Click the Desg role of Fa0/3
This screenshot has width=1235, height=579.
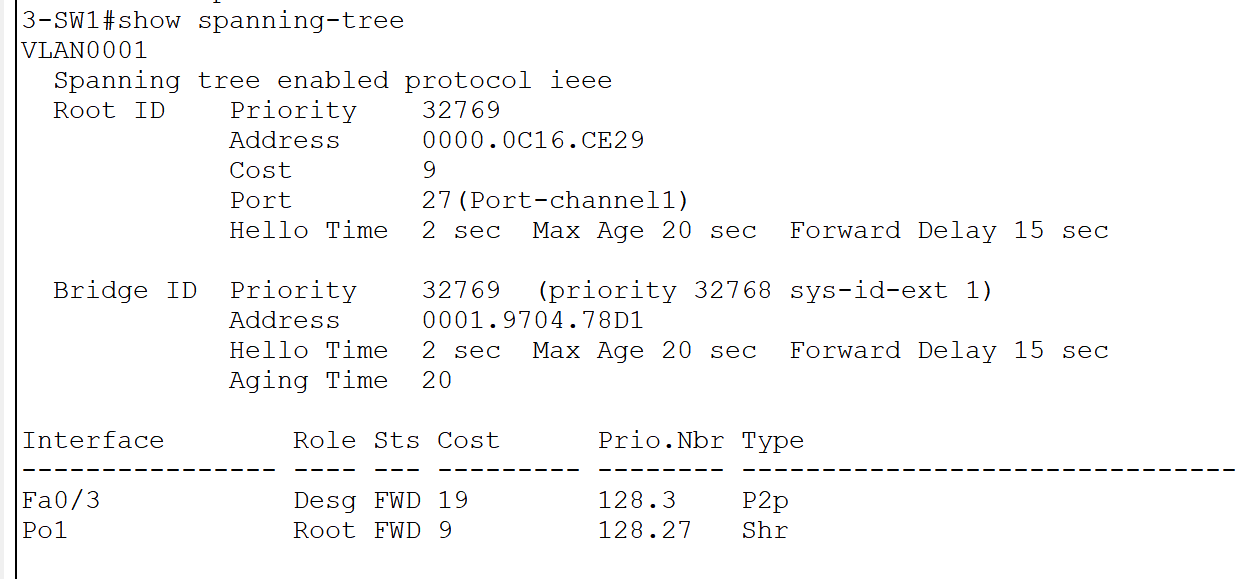(x=324, y=501)
